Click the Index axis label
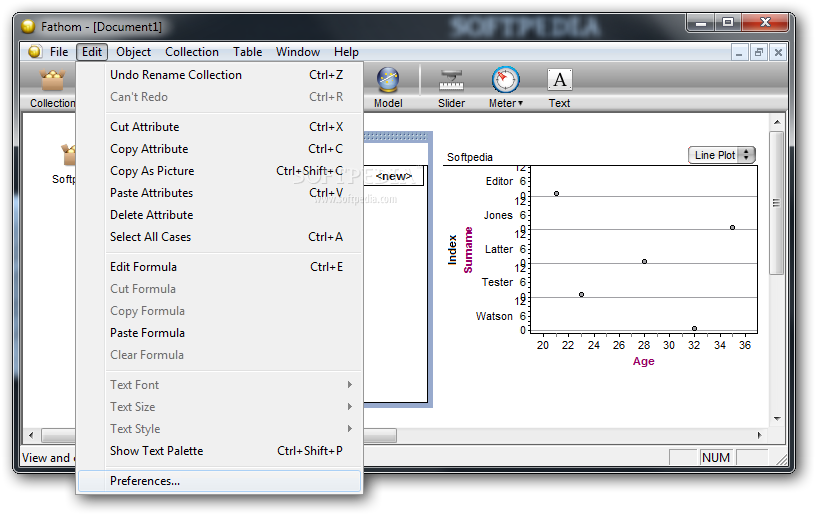The width and height of the screenshot is (816, 515). click(x=452, y=250)
